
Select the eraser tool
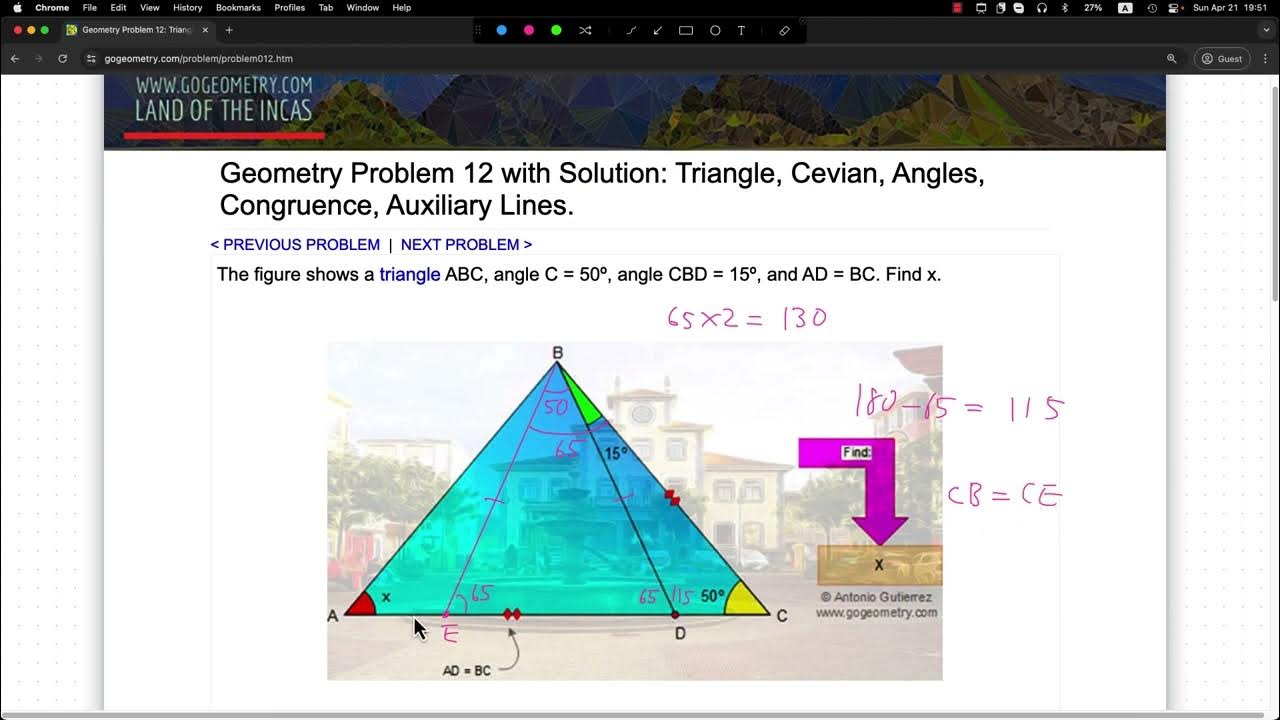784,30
